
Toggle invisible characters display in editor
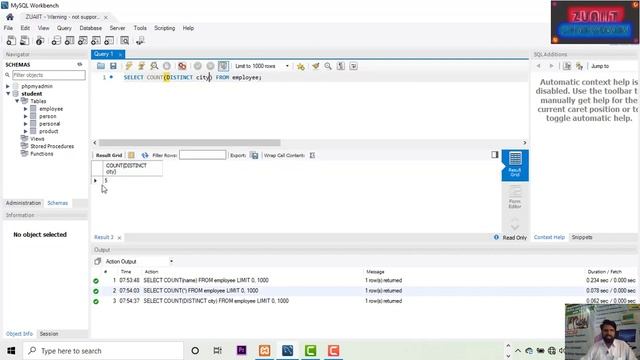341,66
